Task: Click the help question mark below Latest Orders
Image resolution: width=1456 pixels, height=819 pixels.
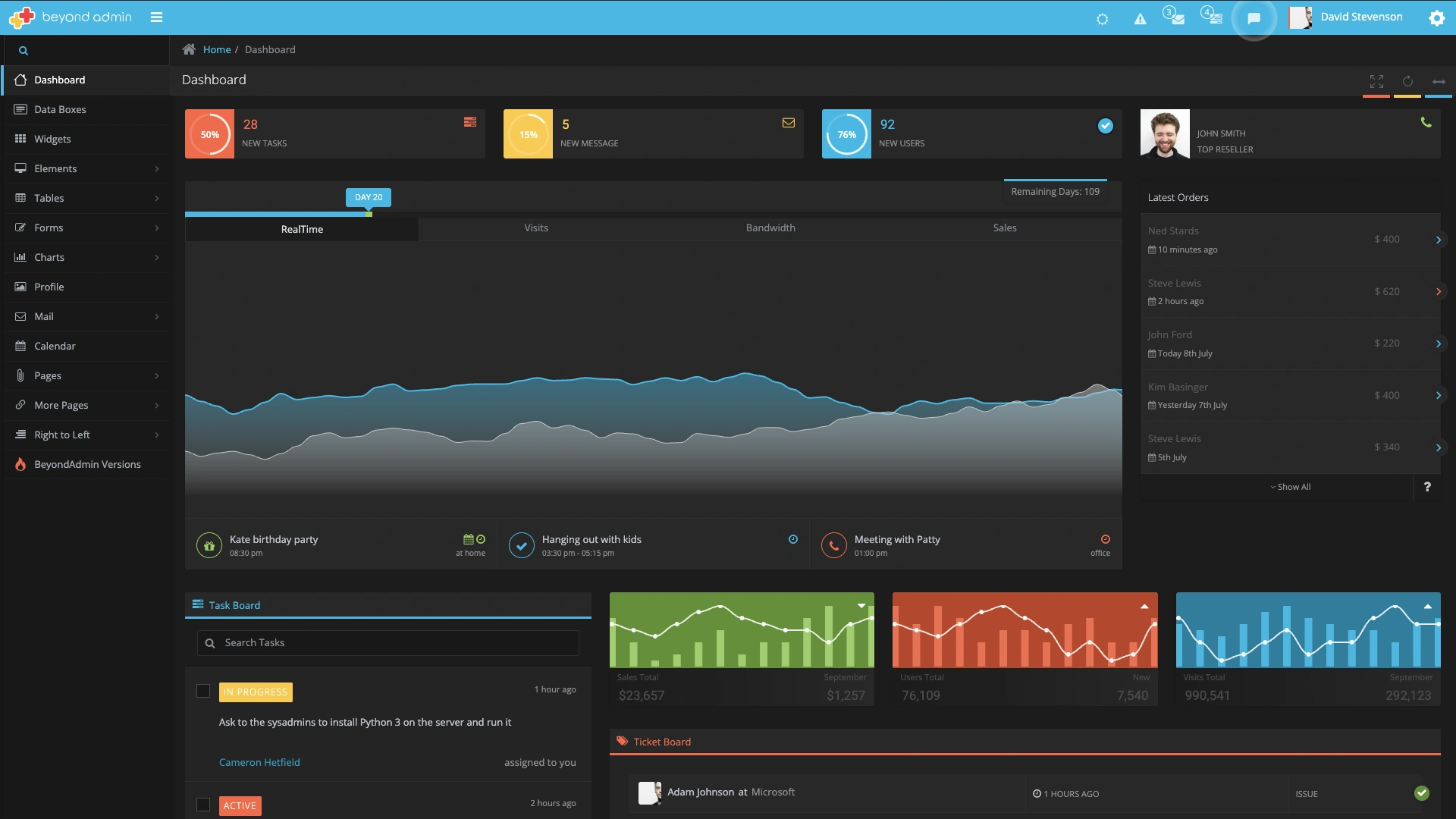Action: click(1428, 487)
